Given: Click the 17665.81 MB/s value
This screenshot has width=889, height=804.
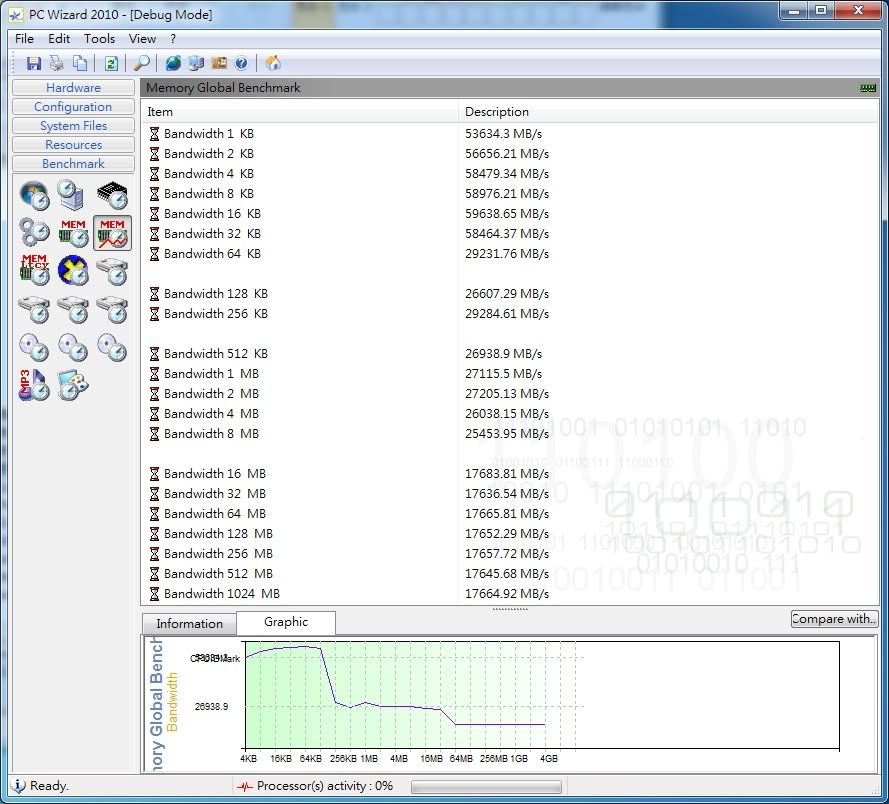Looking at the screenshot, I should [507, 514].
